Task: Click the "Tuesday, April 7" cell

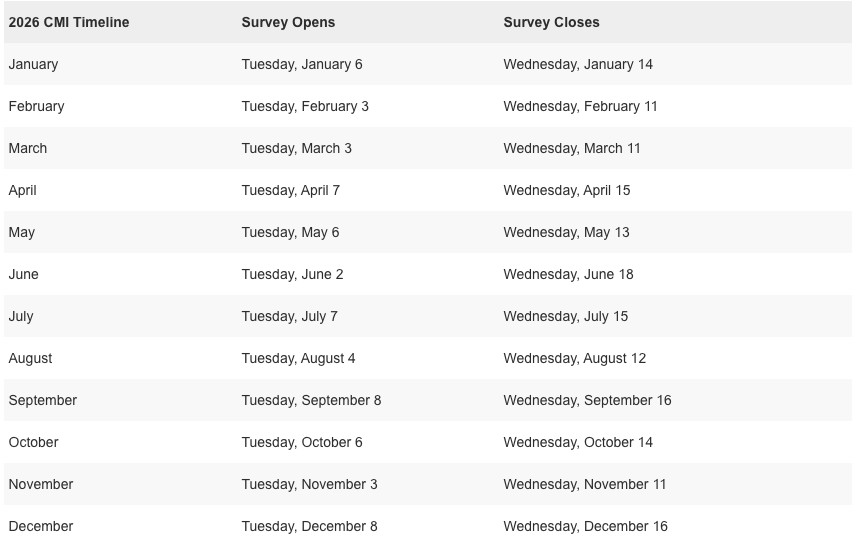Action: 290,190
